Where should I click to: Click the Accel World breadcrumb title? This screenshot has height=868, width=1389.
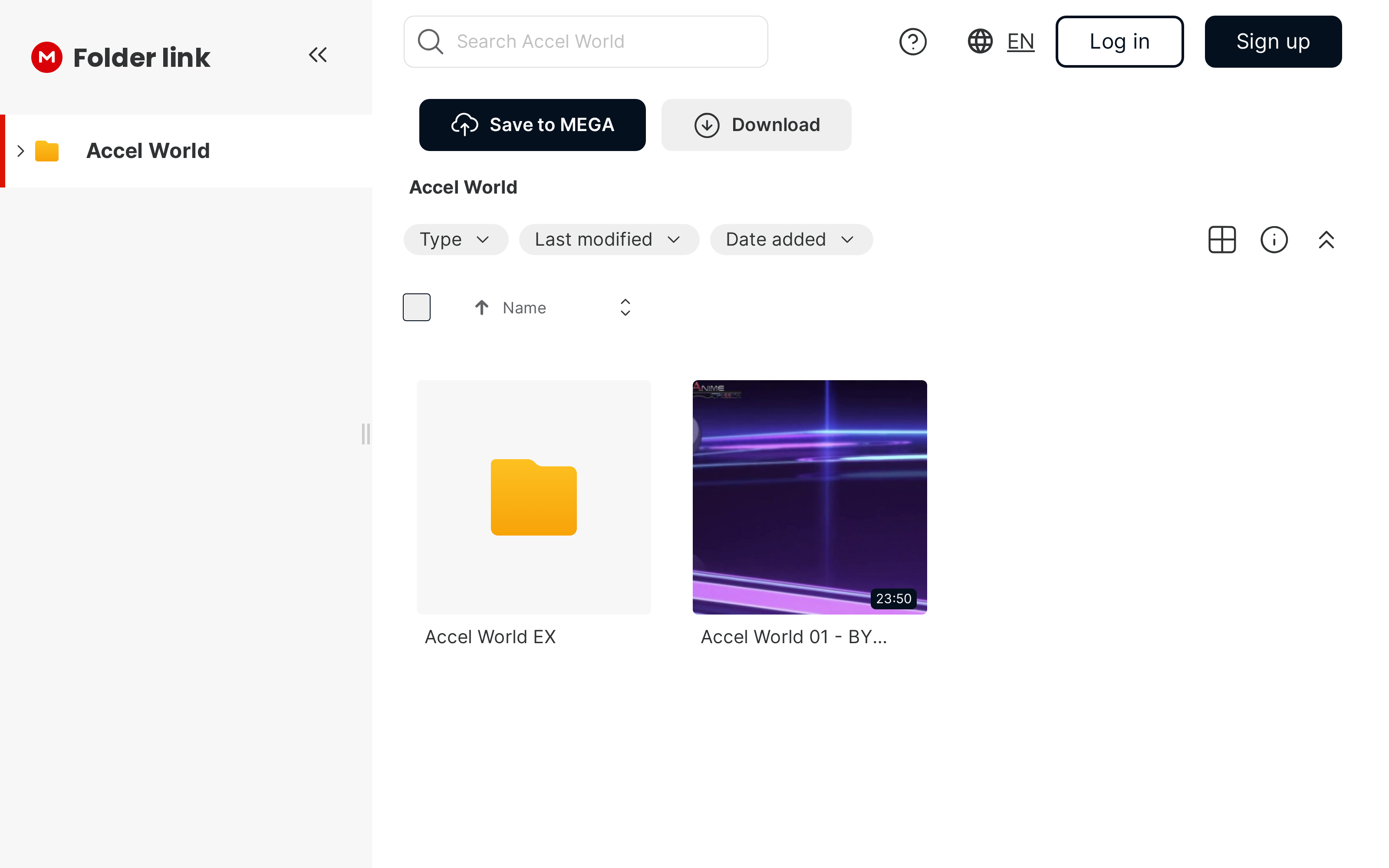click(463, 187)
